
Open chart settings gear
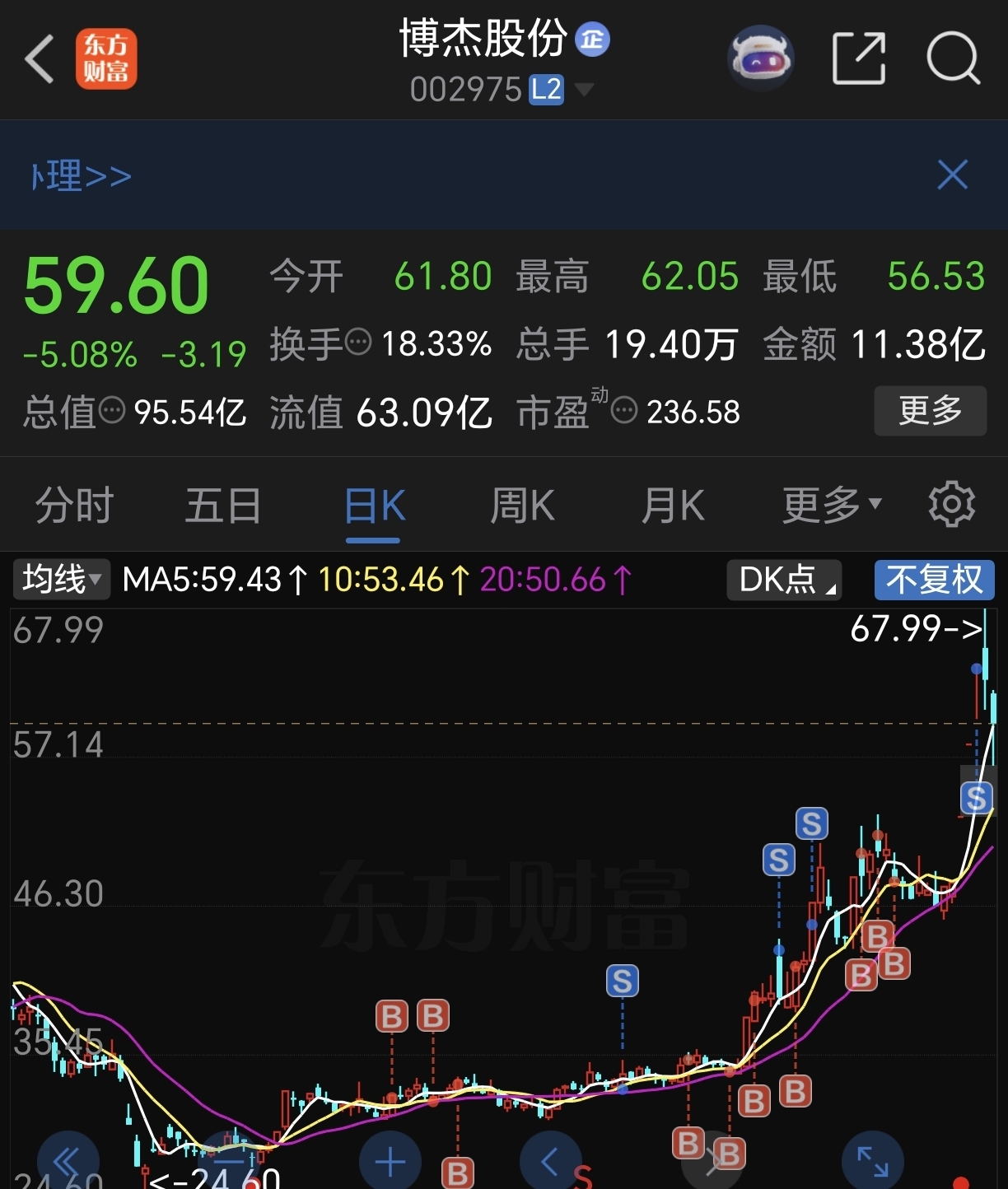952,504
